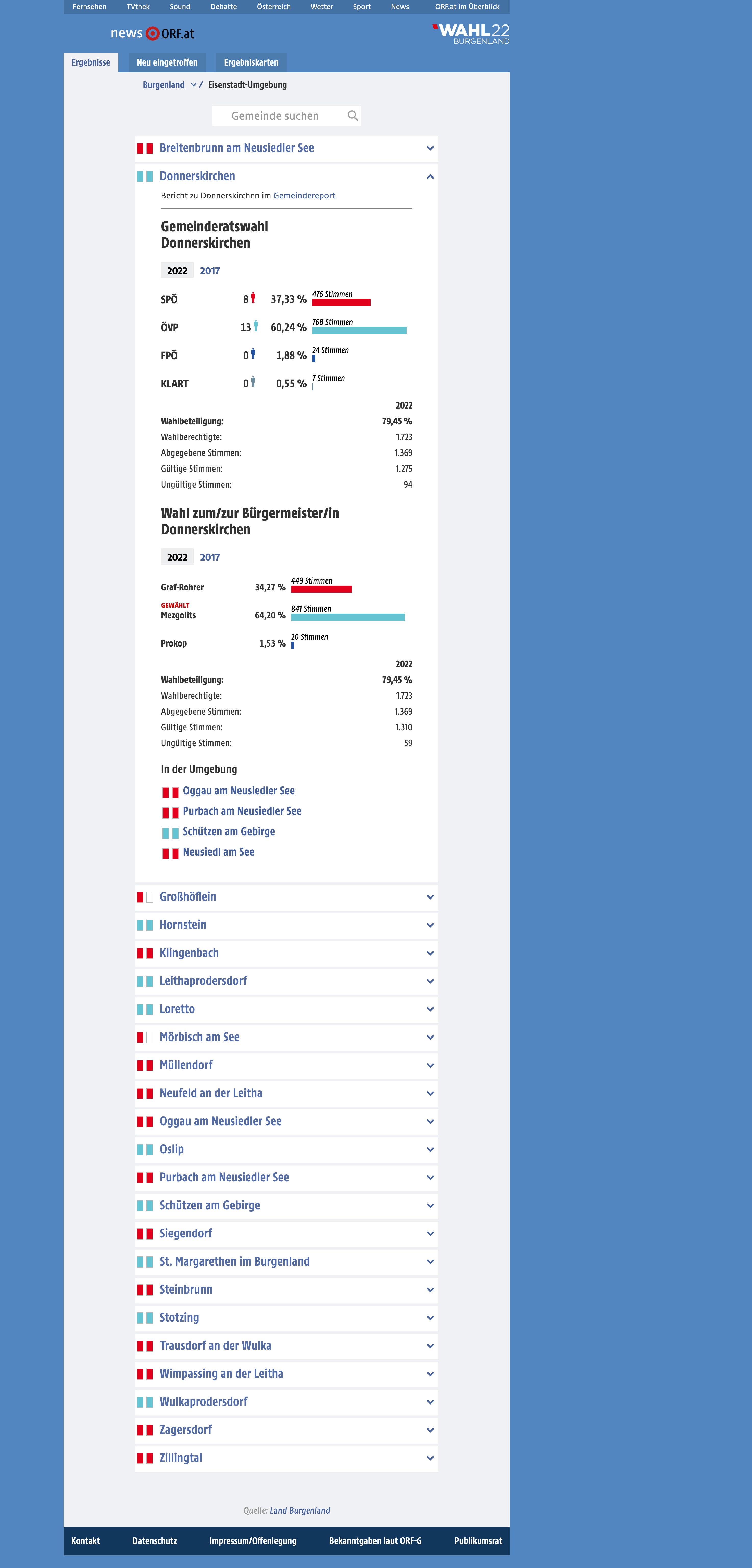Click the turquoise flags beside Hornstein
The width and height of the screenshot is (752, 1568).
[145, 925]
